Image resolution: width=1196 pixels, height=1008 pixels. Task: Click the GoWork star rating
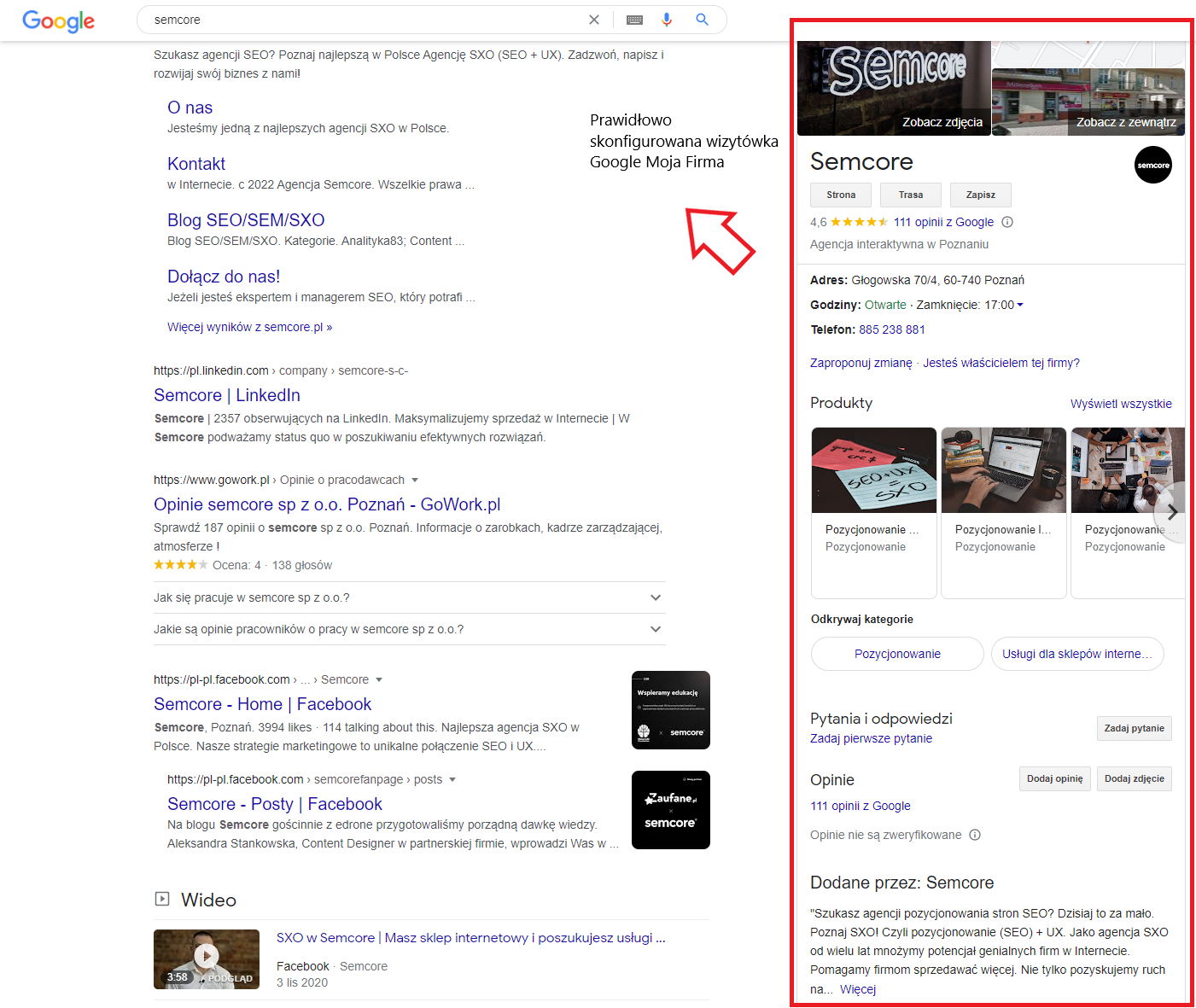point(181,565)
